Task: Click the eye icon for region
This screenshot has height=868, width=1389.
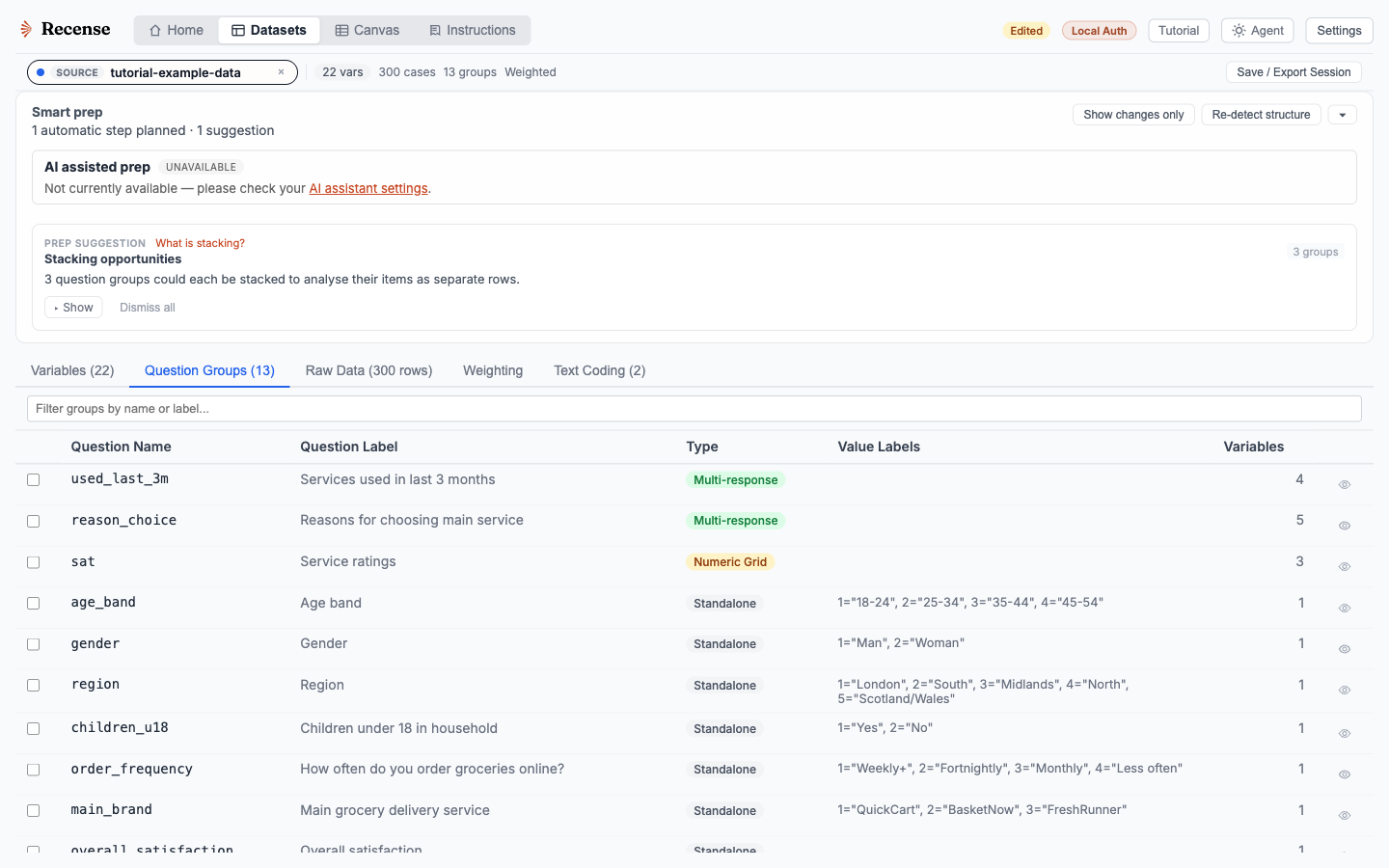Action: click(1345, 691)
